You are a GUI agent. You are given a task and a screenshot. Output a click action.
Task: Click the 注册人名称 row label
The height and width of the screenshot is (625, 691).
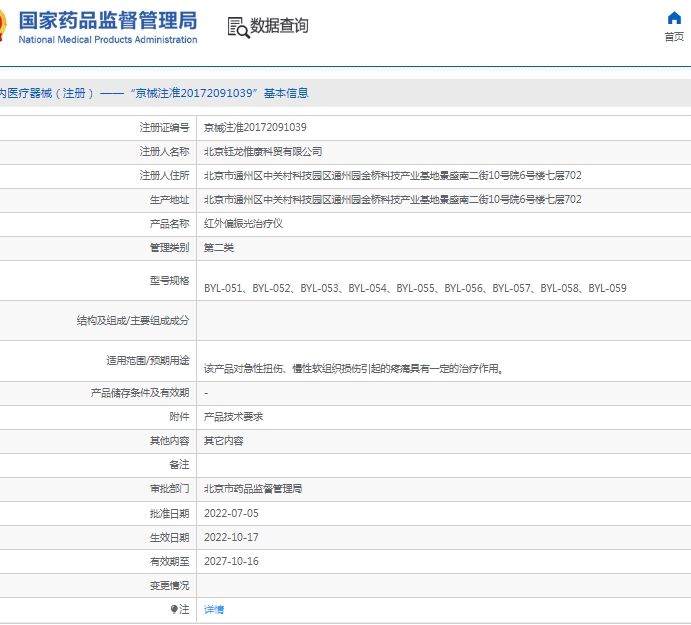click(x=164, y=152)
